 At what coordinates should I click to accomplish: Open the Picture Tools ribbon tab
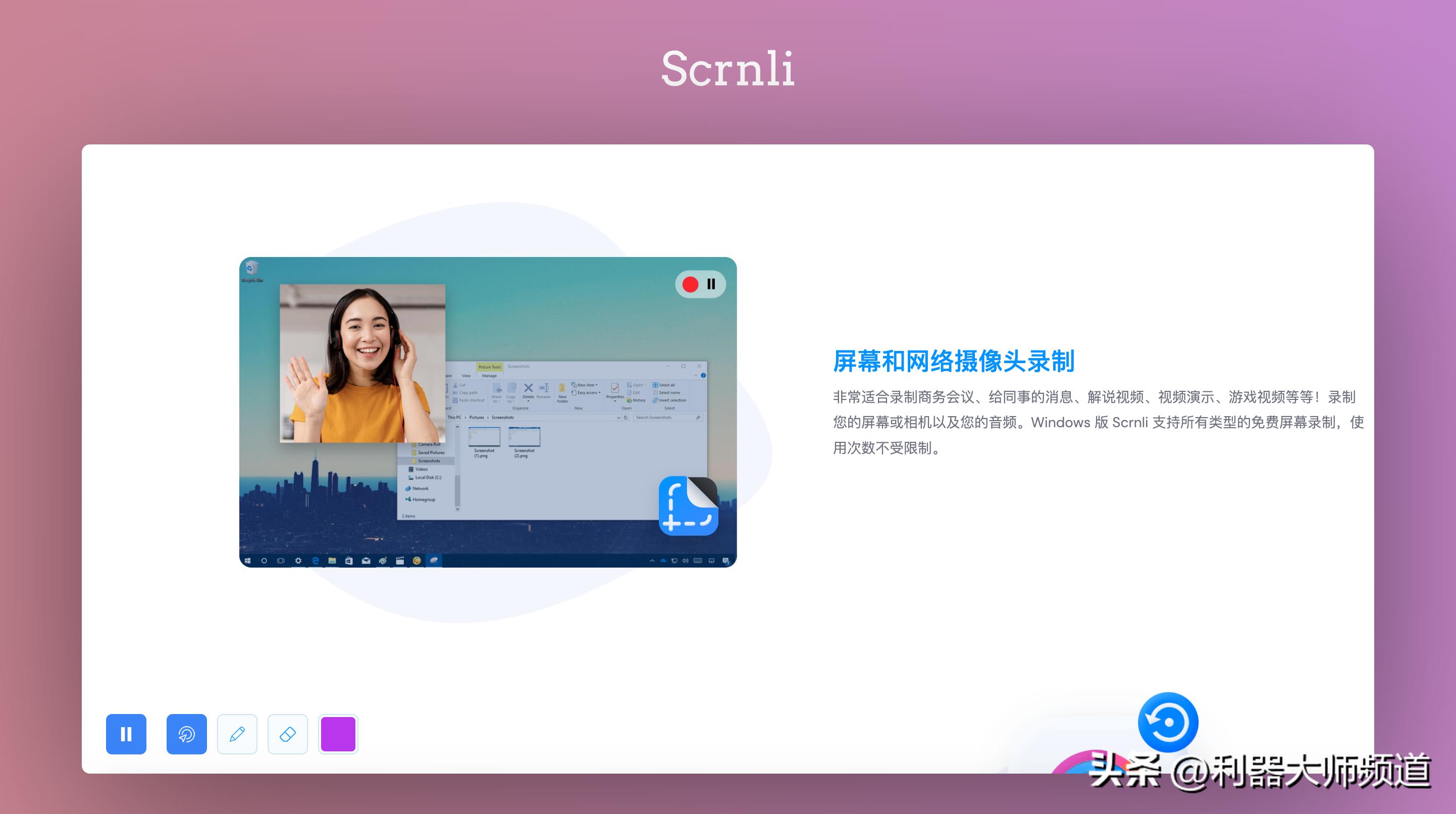point(490,367)
